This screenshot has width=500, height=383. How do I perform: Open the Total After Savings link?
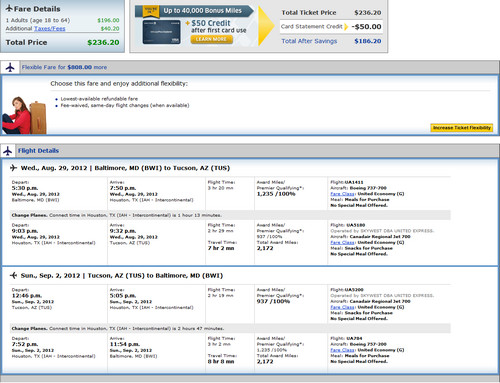click(309, 41)
